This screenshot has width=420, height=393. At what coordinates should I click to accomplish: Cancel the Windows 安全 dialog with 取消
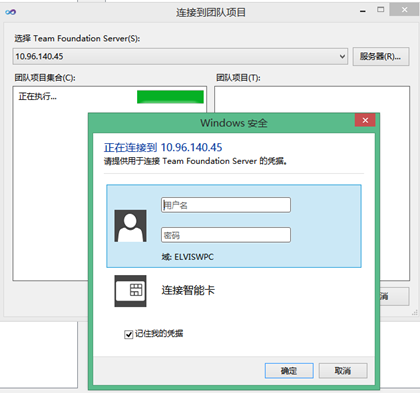343,371
